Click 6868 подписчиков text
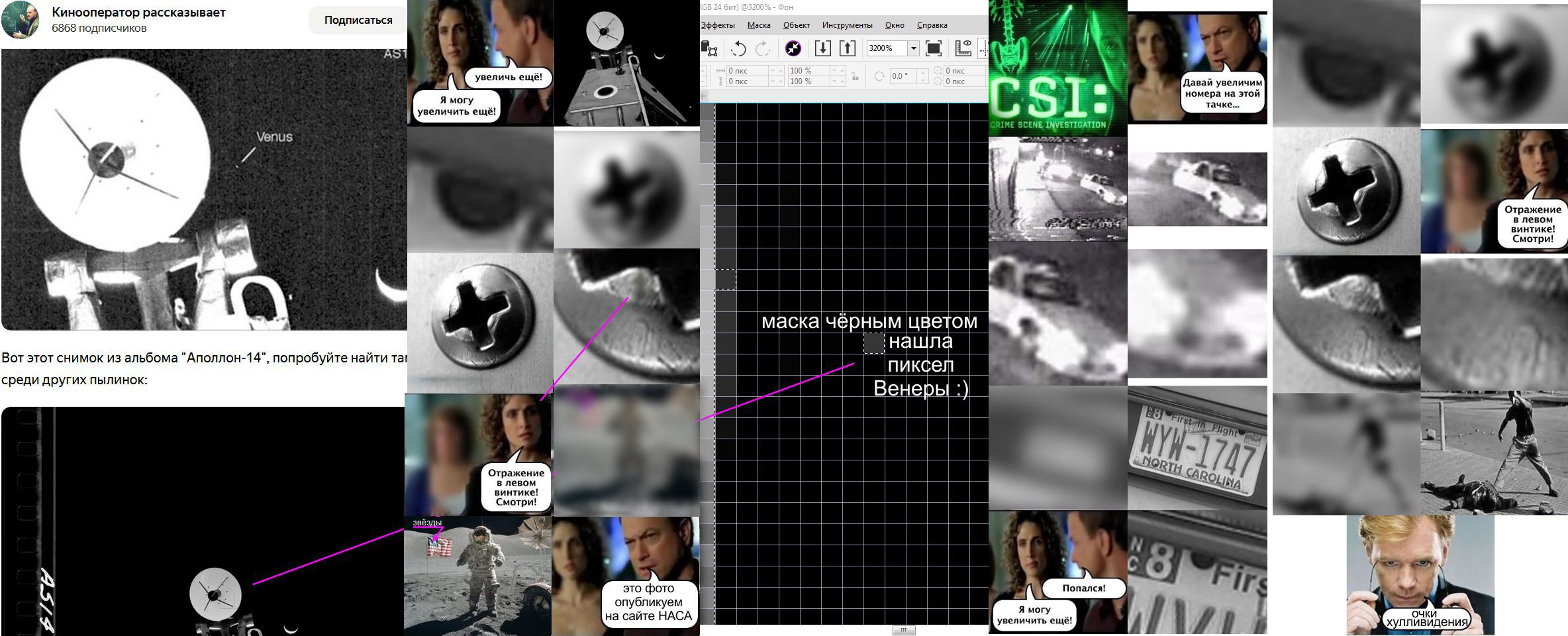Image resolution: width=1568 pixels, height=636 pixels. pyautogui.click(x=99, y=28)
